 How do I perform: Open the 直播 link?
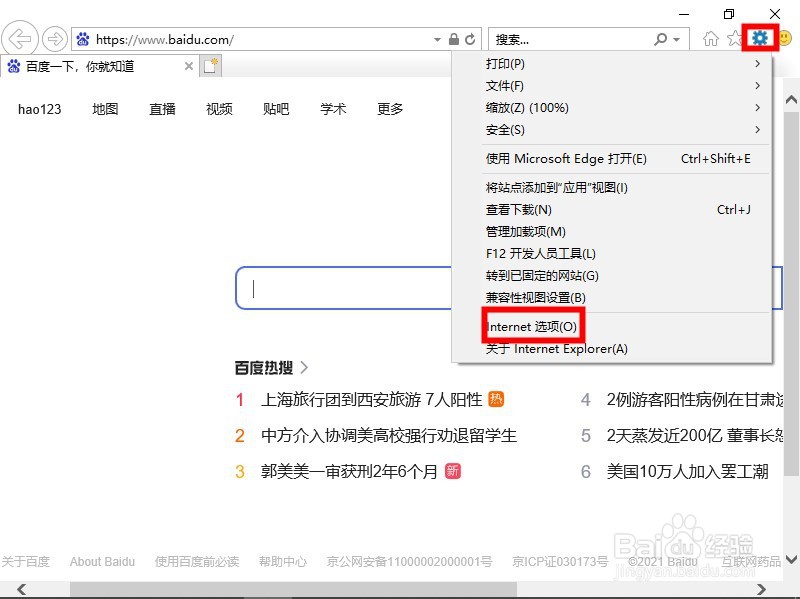(x=162, y=109)
